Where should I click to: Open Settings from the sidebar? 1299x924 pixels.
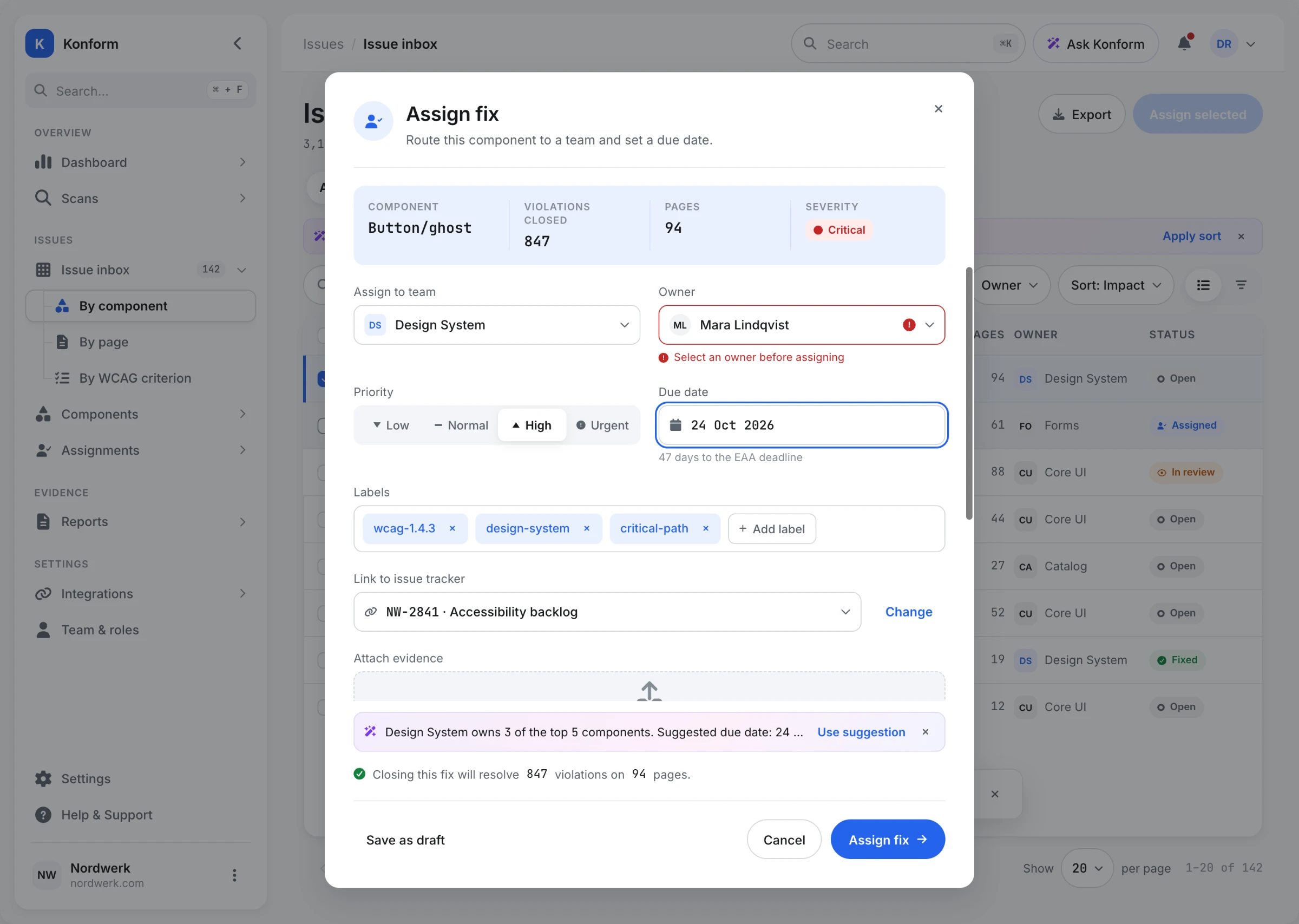point(141,779)
